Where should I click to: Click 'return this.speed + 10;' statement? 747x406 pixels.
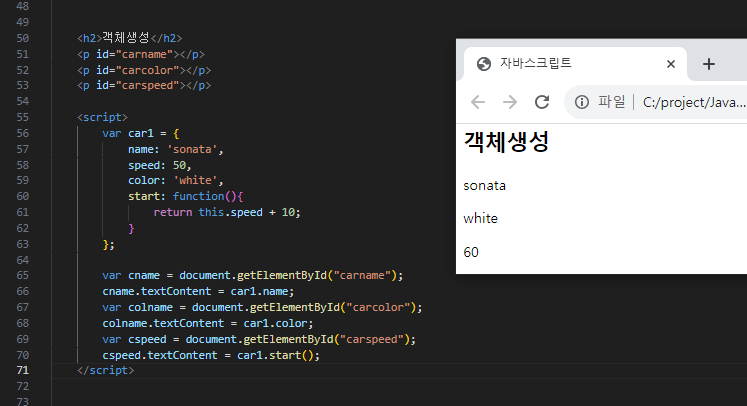click(227, 213)
